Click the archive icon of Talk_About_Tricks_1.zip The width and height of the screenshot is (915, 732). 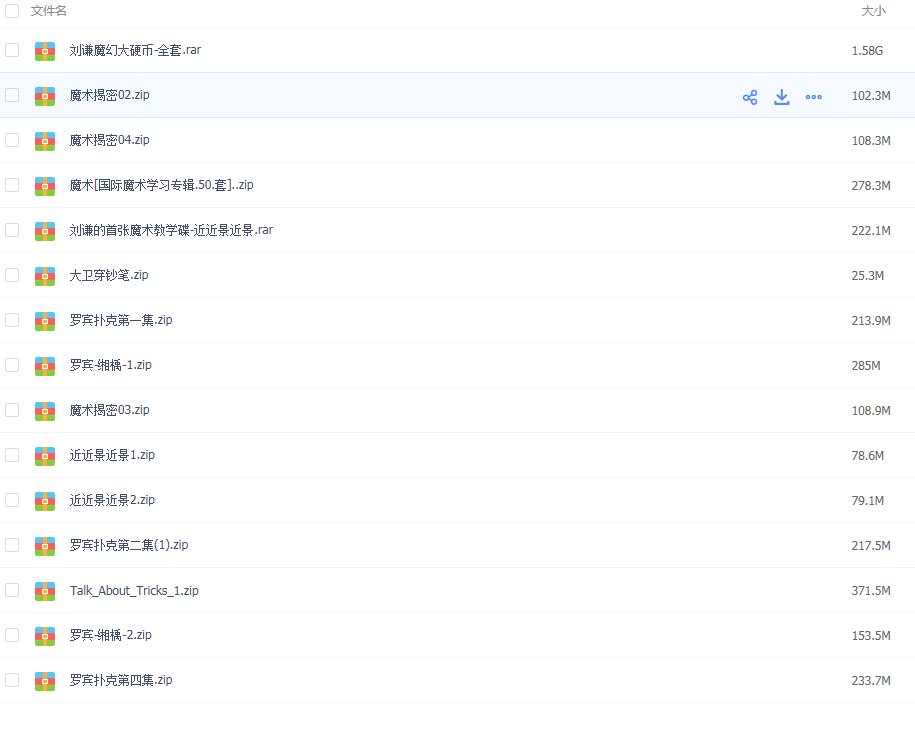(45, 591)
